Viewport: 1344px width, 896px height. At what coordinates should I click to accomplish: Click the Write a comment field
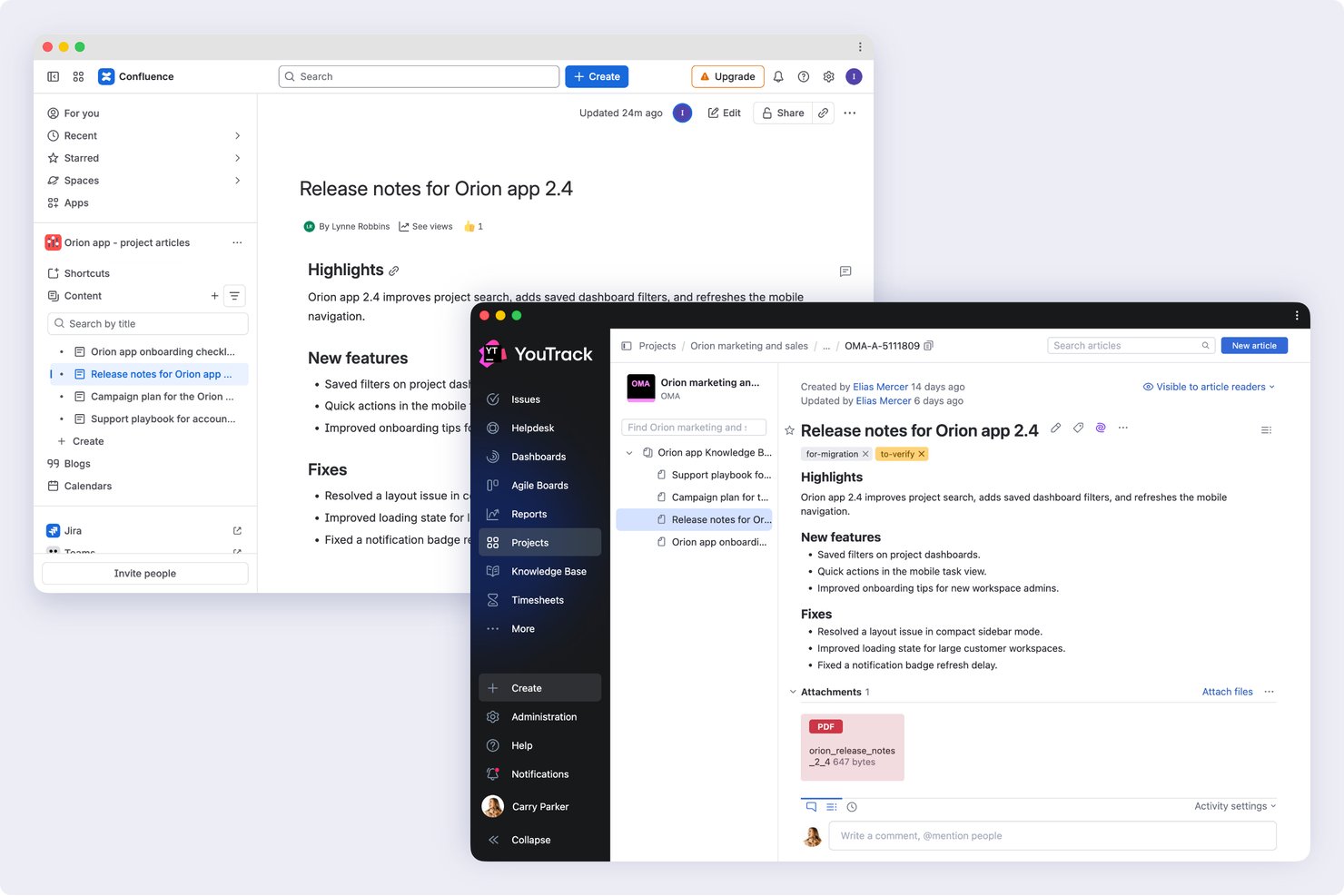pyautogui.click(x=1052, y=836)
